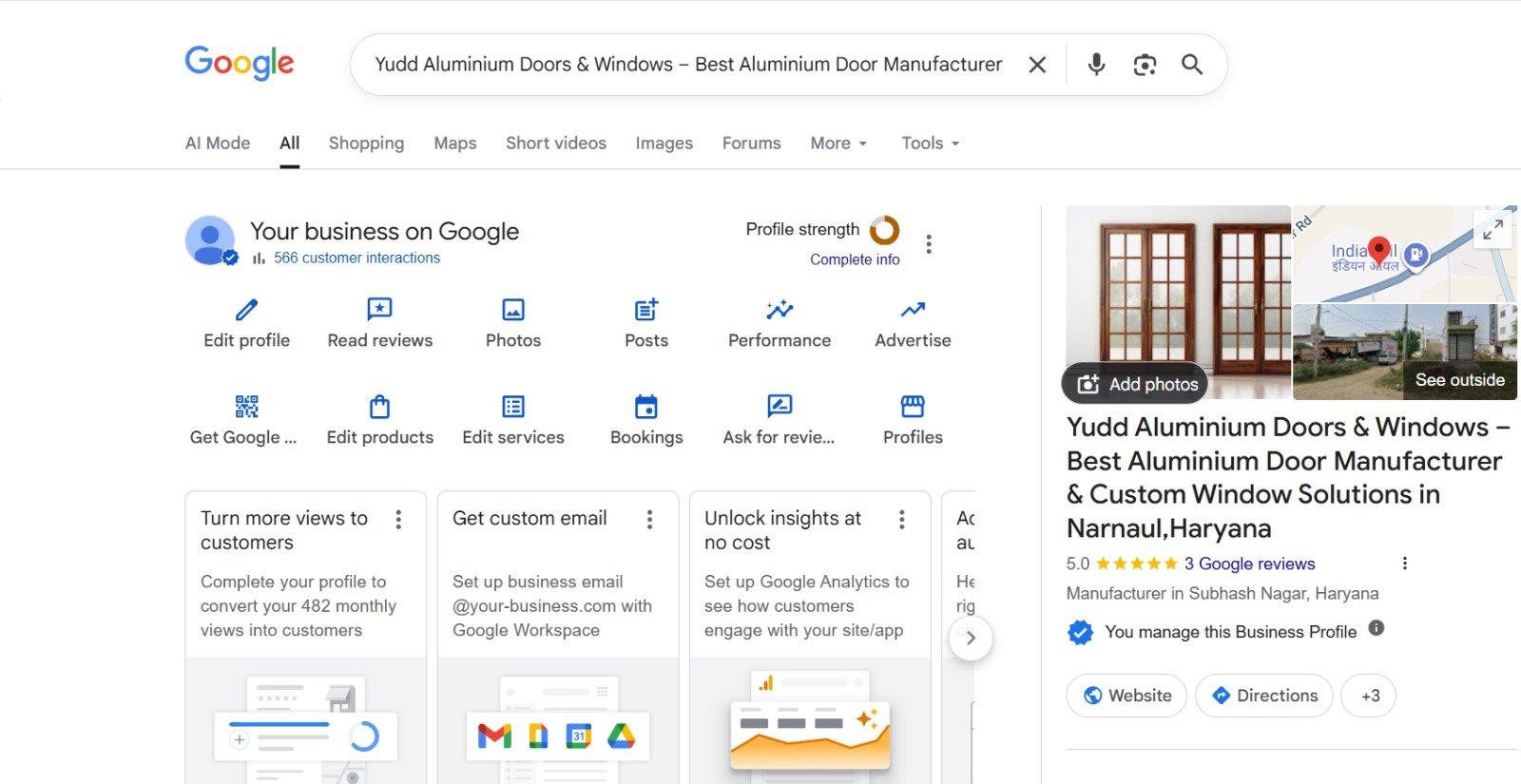Open the Images tab
Screen dimensions: 1521x784
[664, 143]
